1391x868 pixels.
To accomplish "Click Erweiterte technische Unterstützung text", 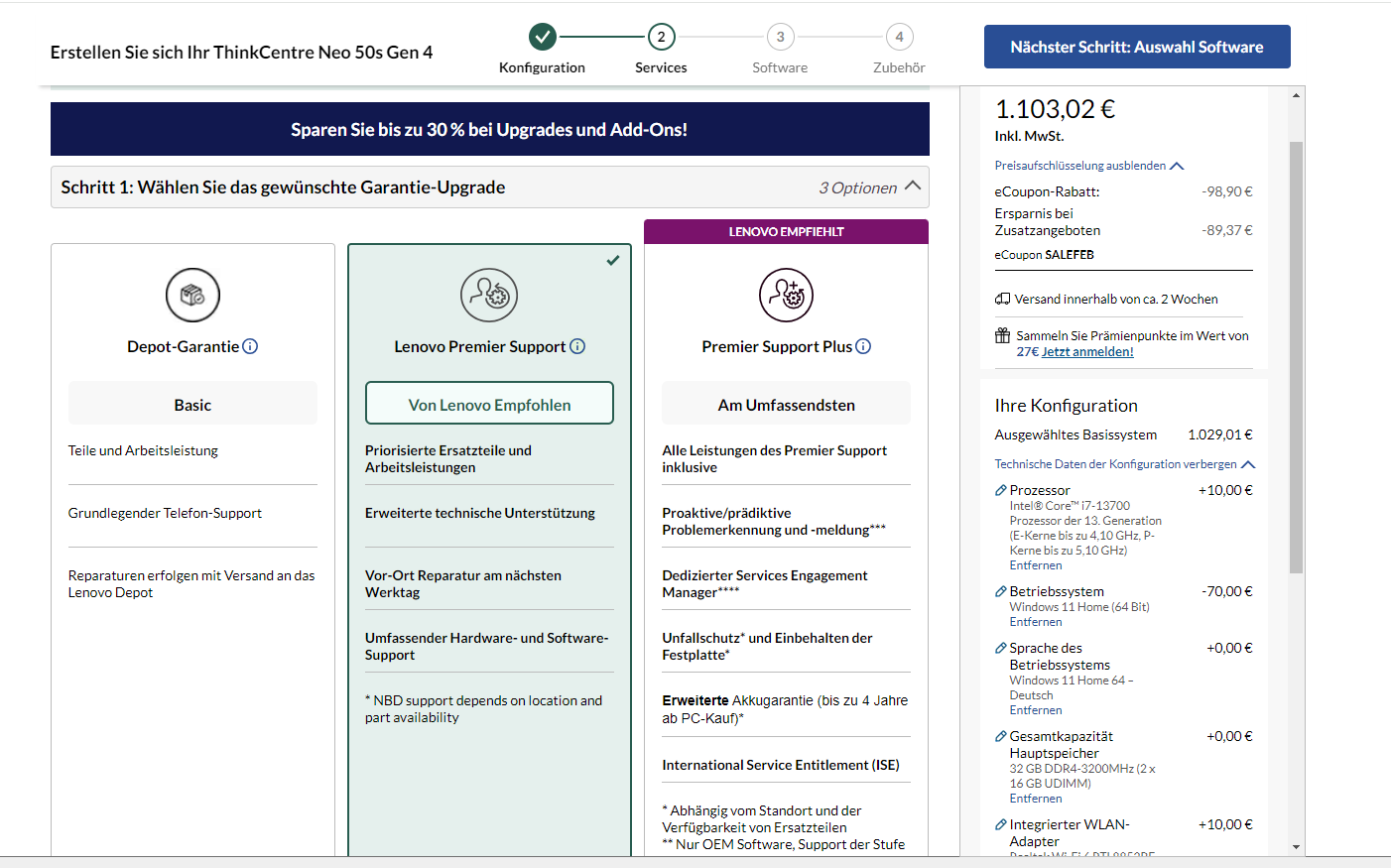I will point(480,513).
